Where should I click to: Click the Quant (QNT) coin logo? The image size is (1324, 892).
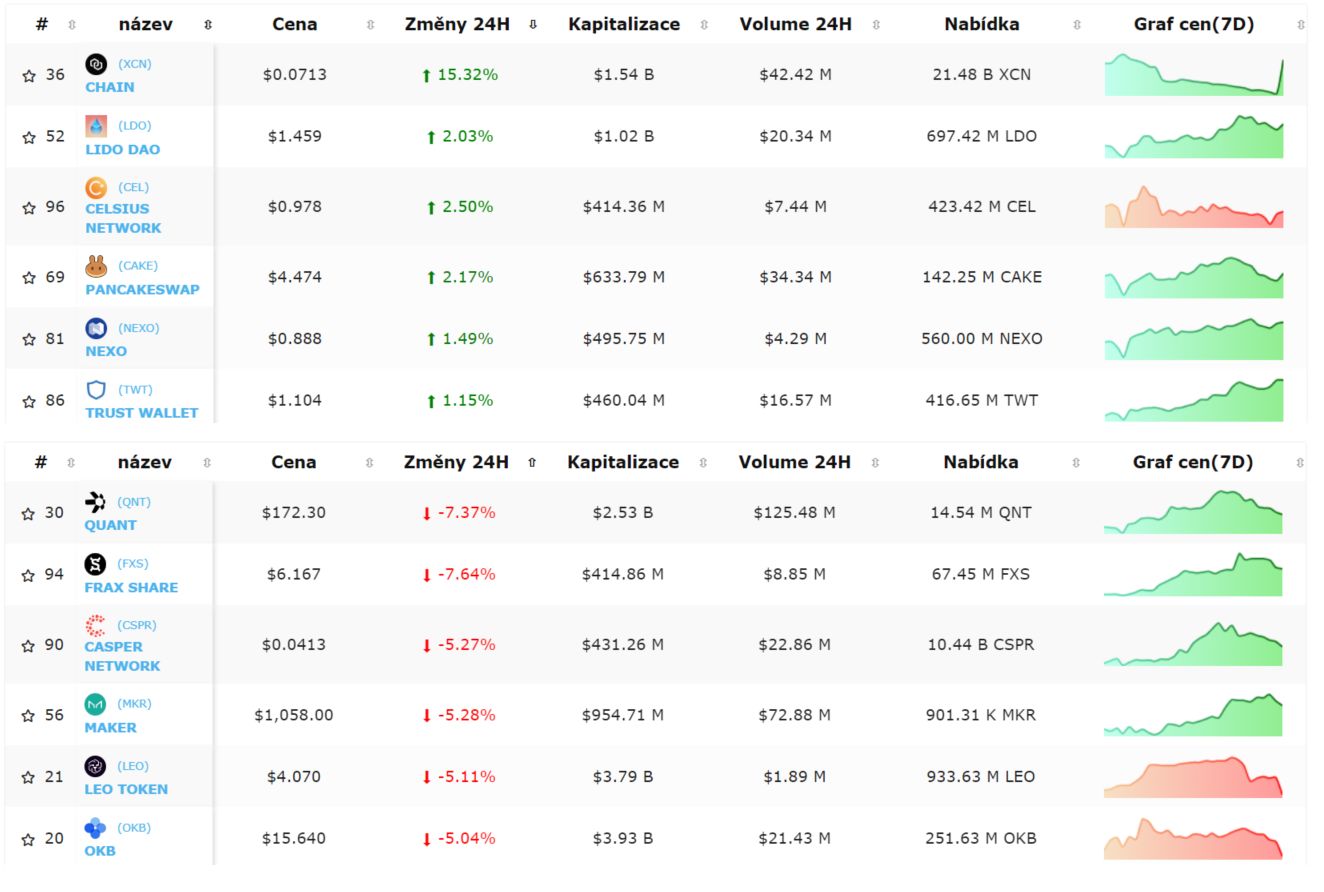(95, 502)
